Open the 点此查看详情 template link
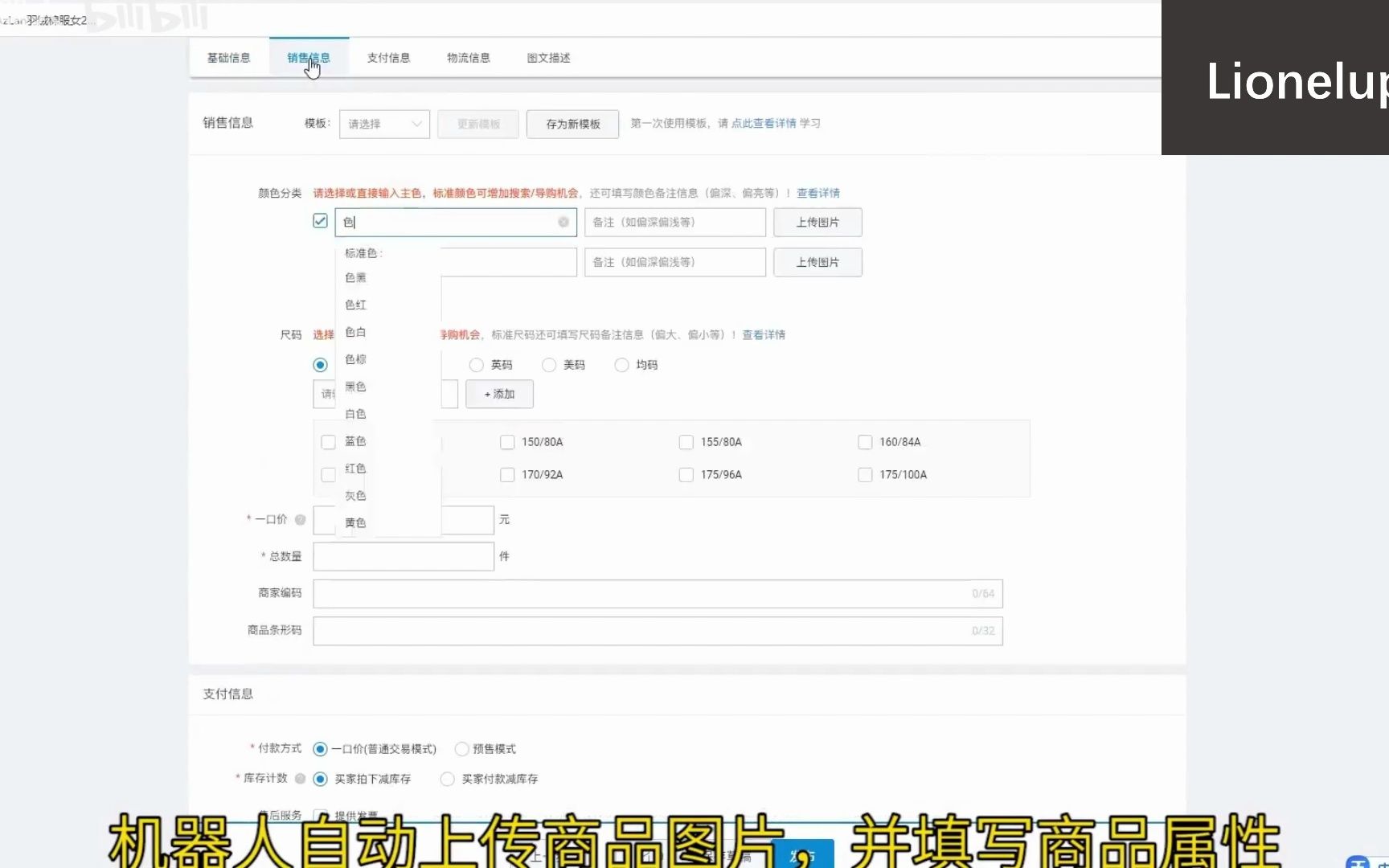 pyautogui.click(x=764, y=123)
